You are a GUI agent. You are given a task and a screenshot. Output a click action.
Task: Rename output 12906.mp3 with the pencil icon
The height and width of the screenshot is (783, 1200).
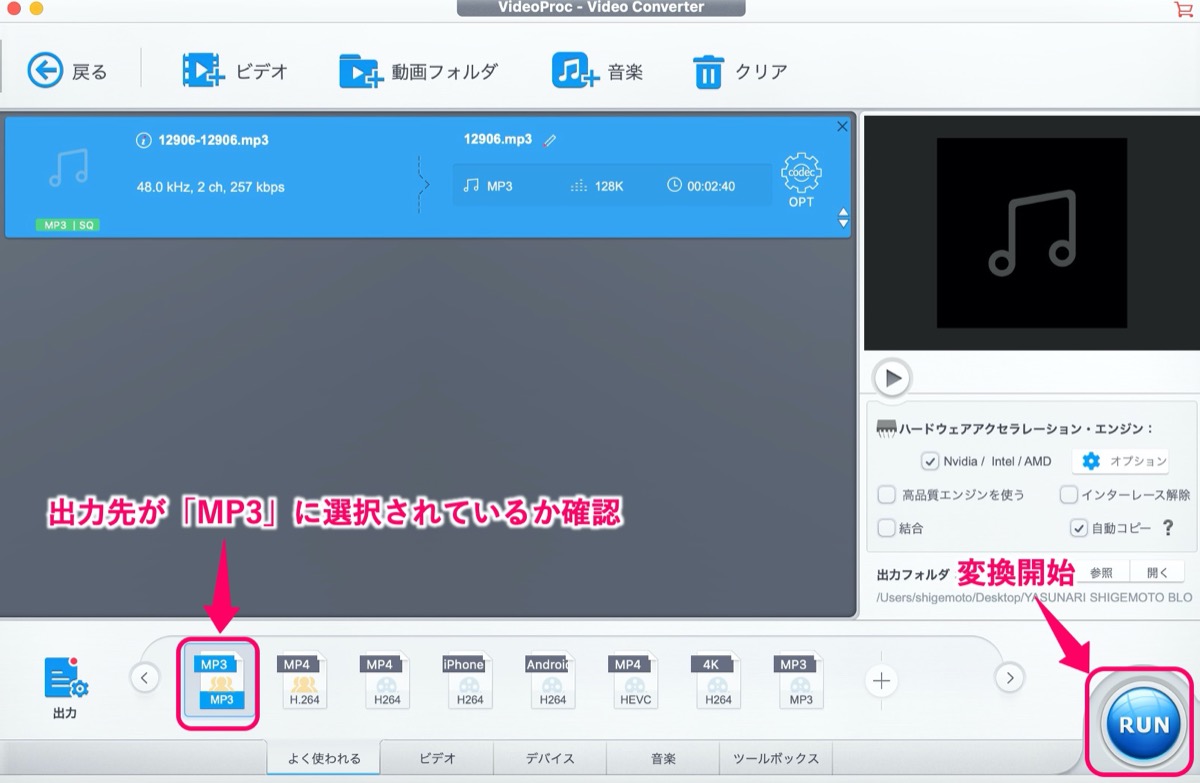click(x=550, y=140)
